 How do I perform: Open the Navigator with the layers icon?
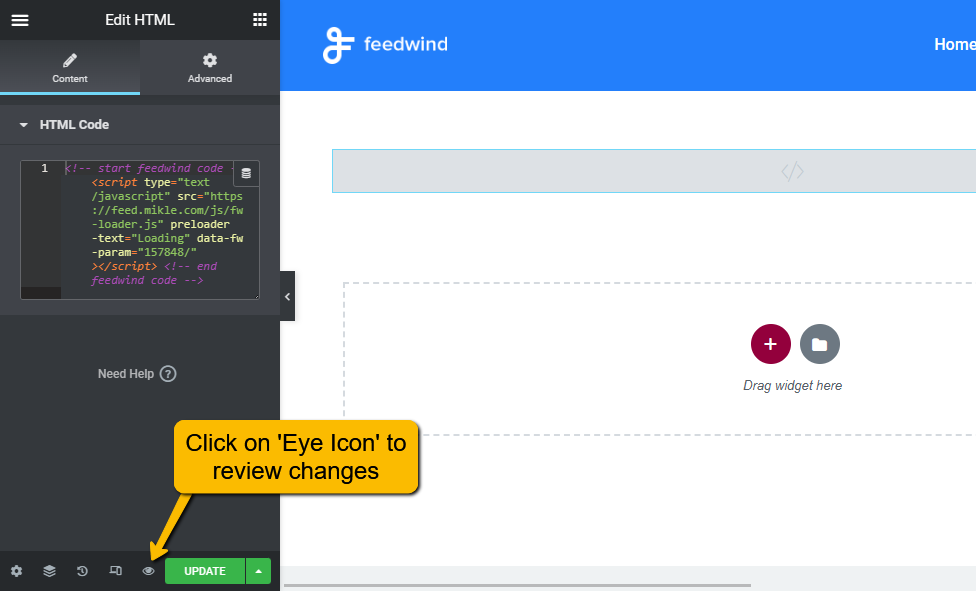pyautogui.click(x=48, y=570)
